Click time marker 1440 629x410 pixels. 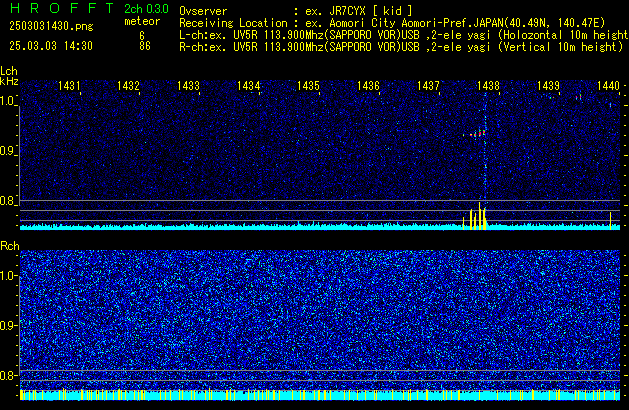[x=609, y=86]
